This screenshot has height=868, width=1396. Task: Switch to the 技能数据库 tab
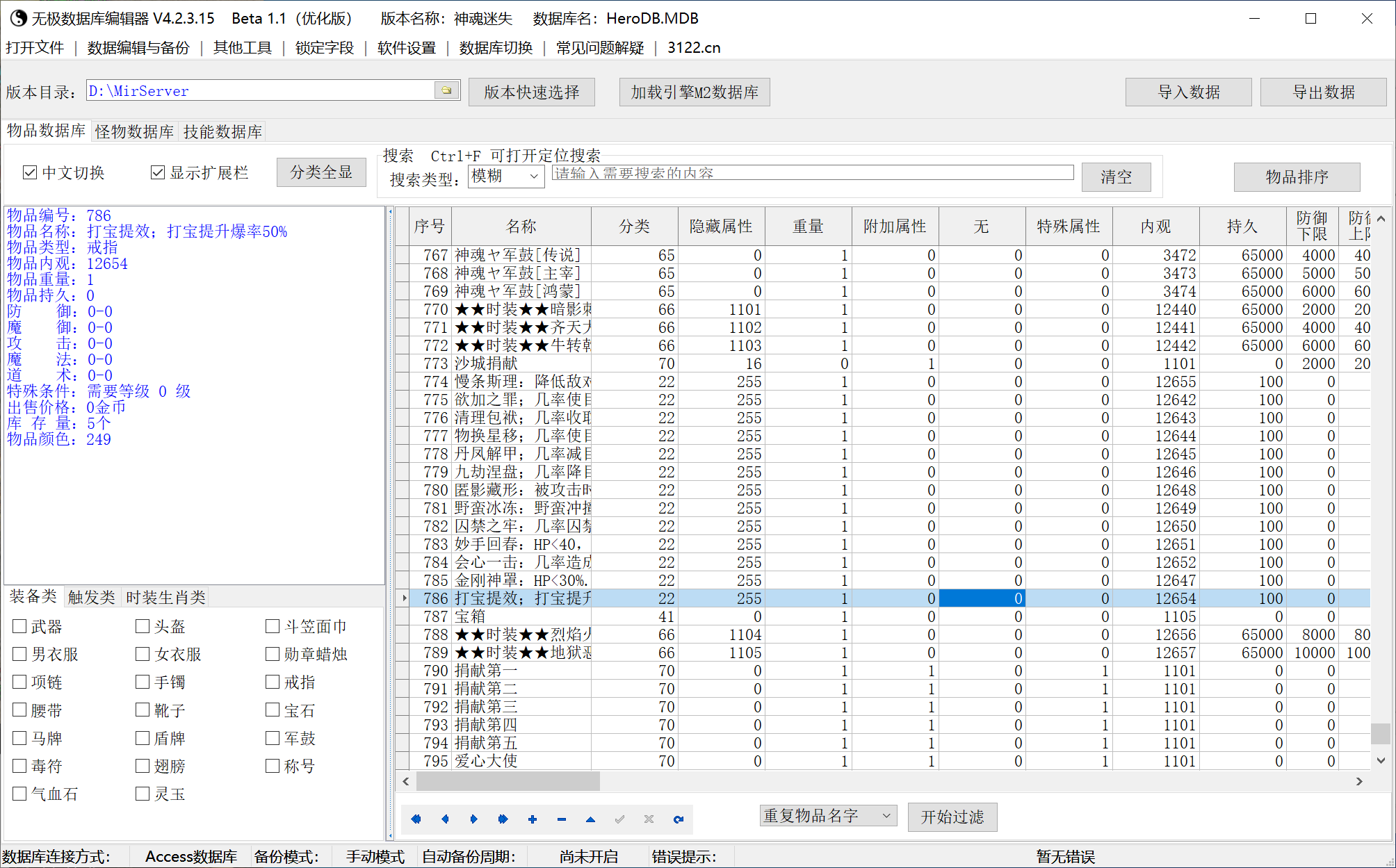222,132
